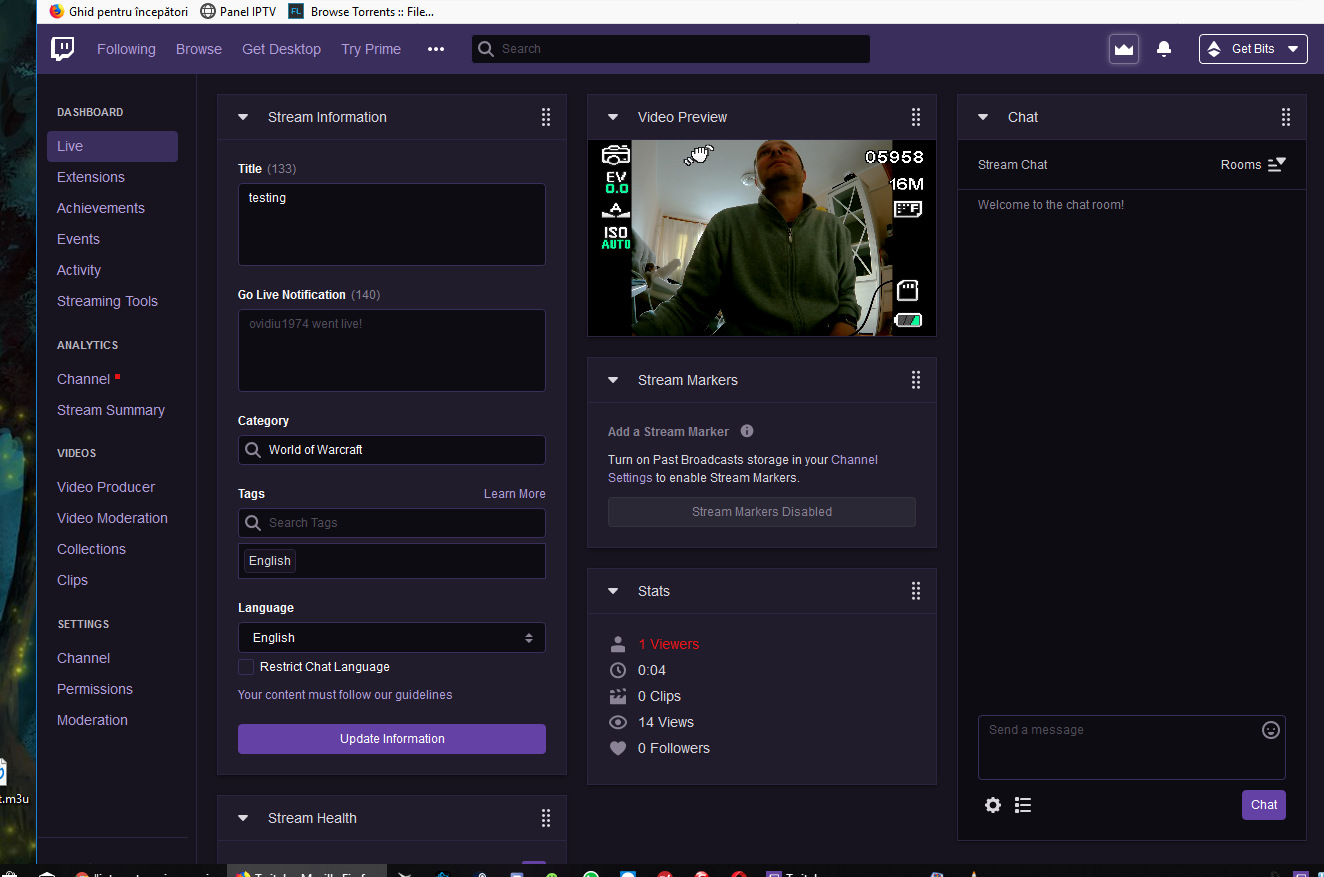1324x877 pixels.
Task: Collapse the Stats panel
Action: pos(613,591)
